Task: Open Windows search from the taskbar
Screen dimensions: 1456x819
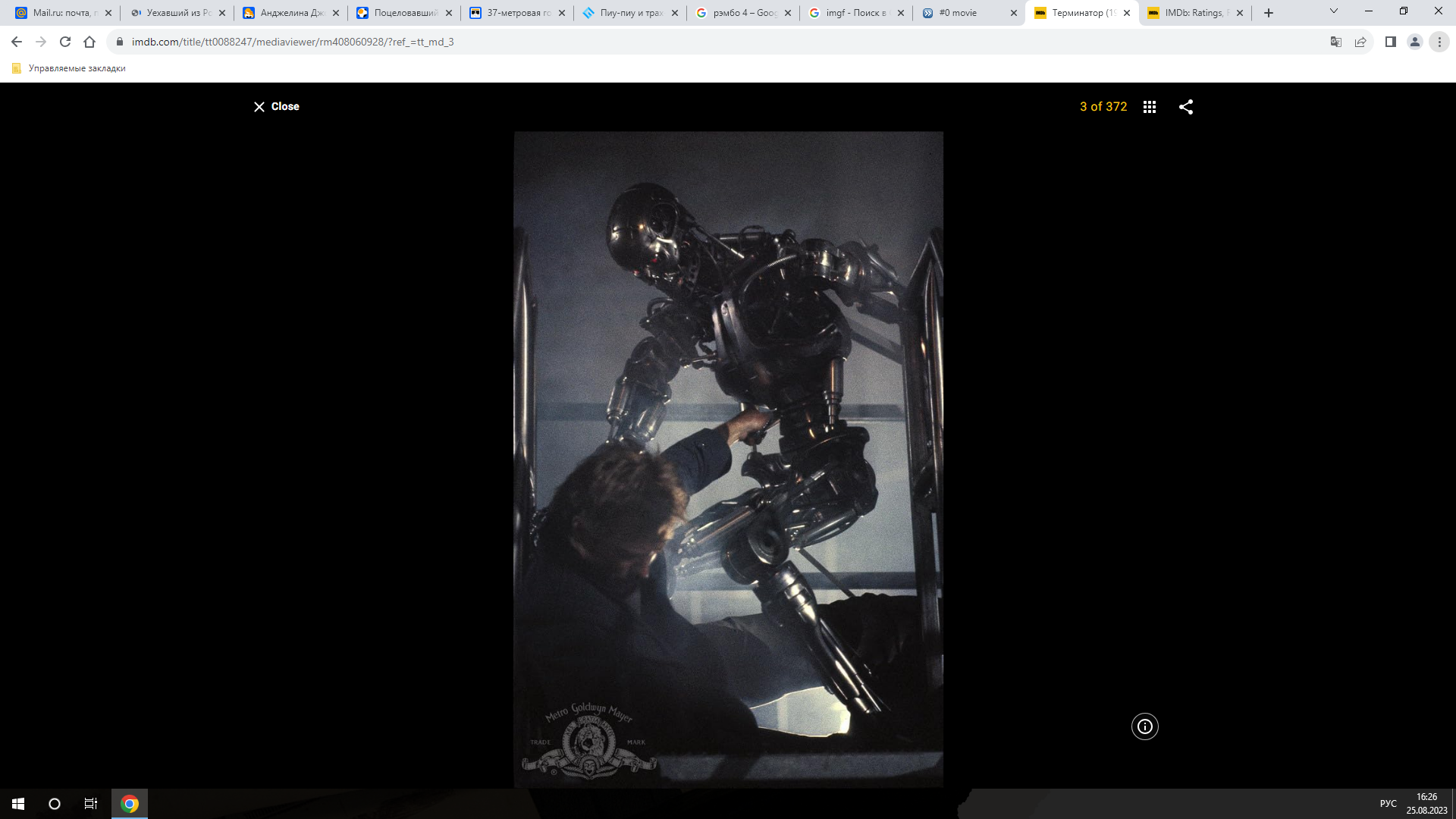Action: coord(55,804)
